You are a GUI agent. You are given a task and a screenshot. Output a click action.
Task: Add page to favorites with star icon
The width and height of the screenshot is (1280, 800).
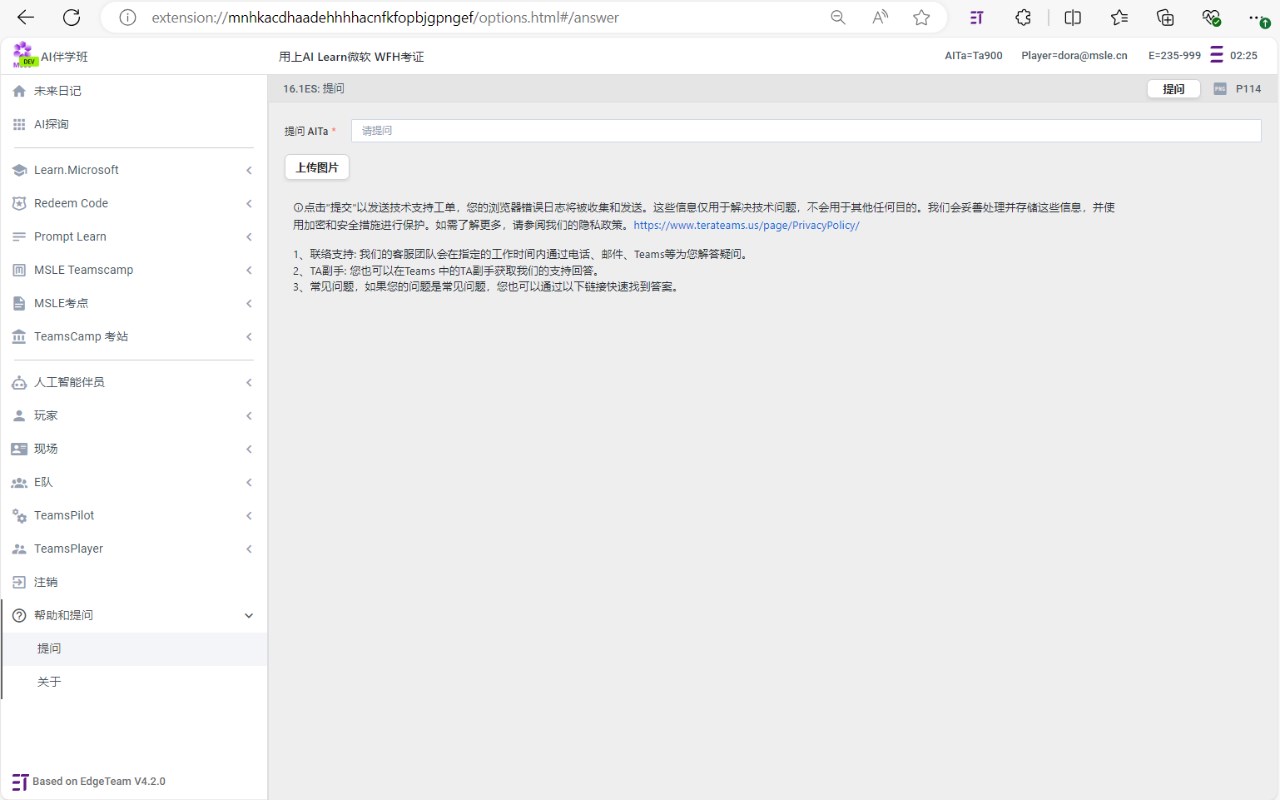coord(921,17)
